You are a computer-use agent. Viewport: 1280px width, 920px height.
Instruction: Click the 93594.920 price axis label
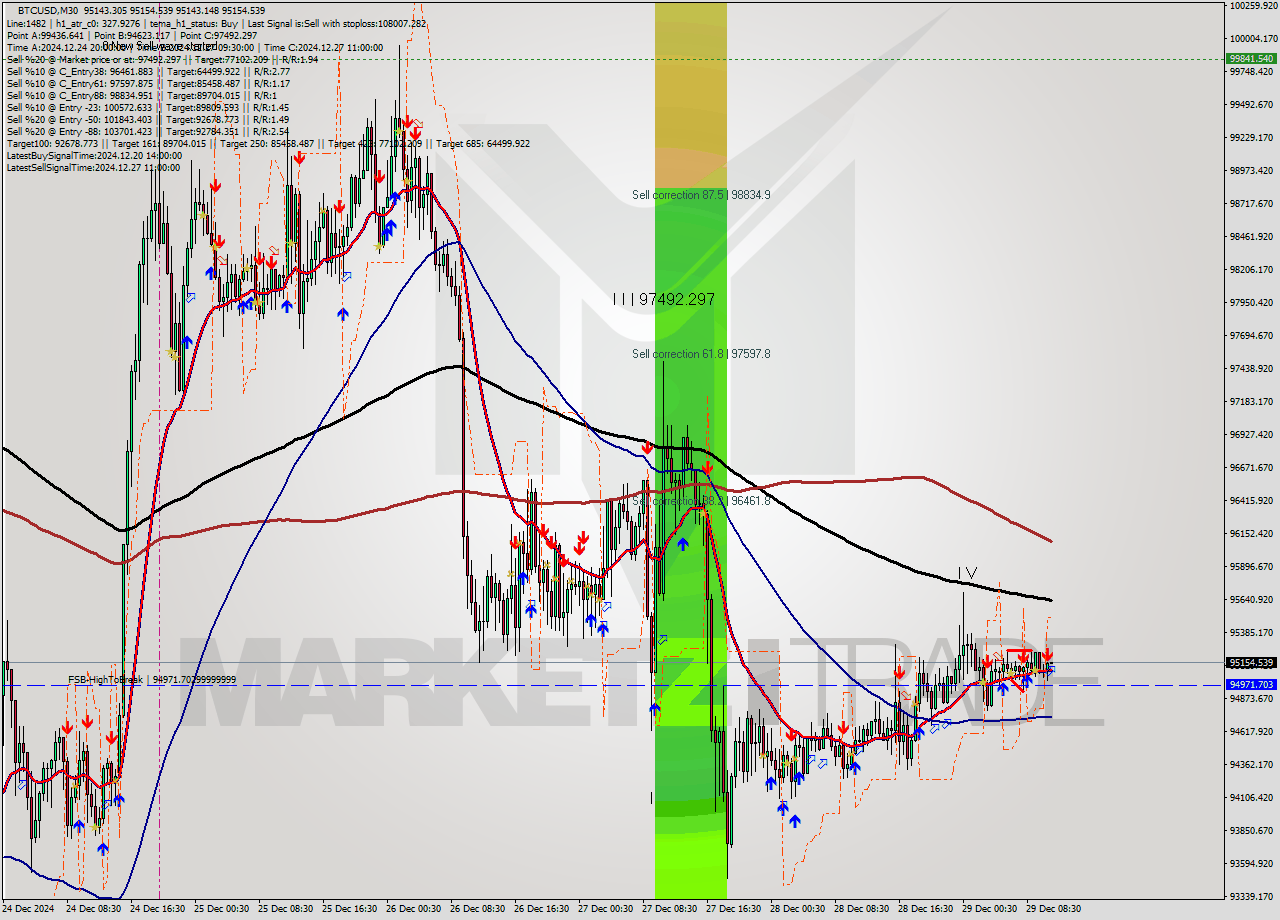(x=1252, y=864)
